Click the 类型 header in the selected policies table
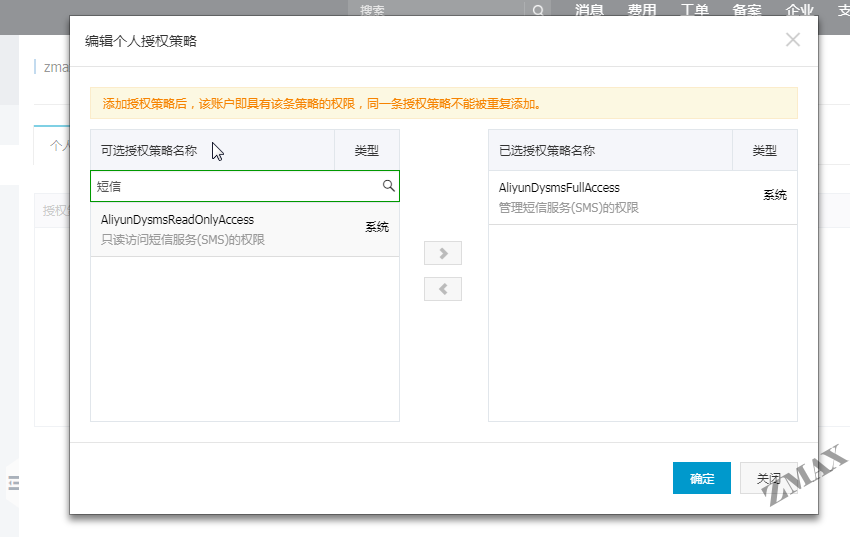850x537 pixels. coord(764,151)
